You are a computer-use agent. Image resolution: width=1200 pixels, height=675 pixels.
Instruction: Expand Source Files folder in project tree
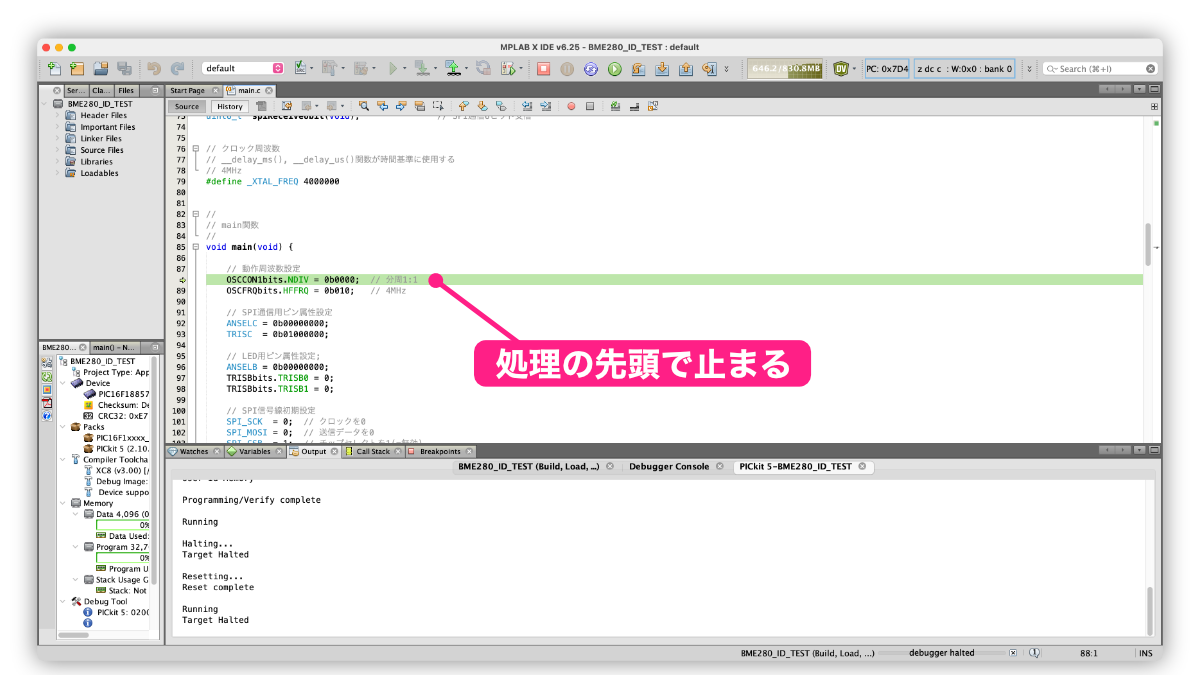click(58, 150)
